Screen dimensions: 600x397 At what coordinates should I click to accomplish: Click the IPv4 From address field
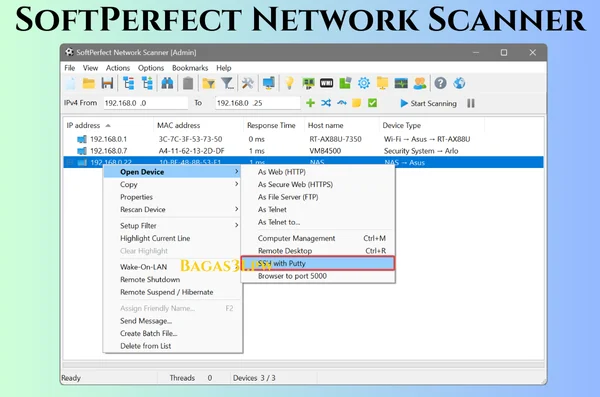(x=145, y=103)
